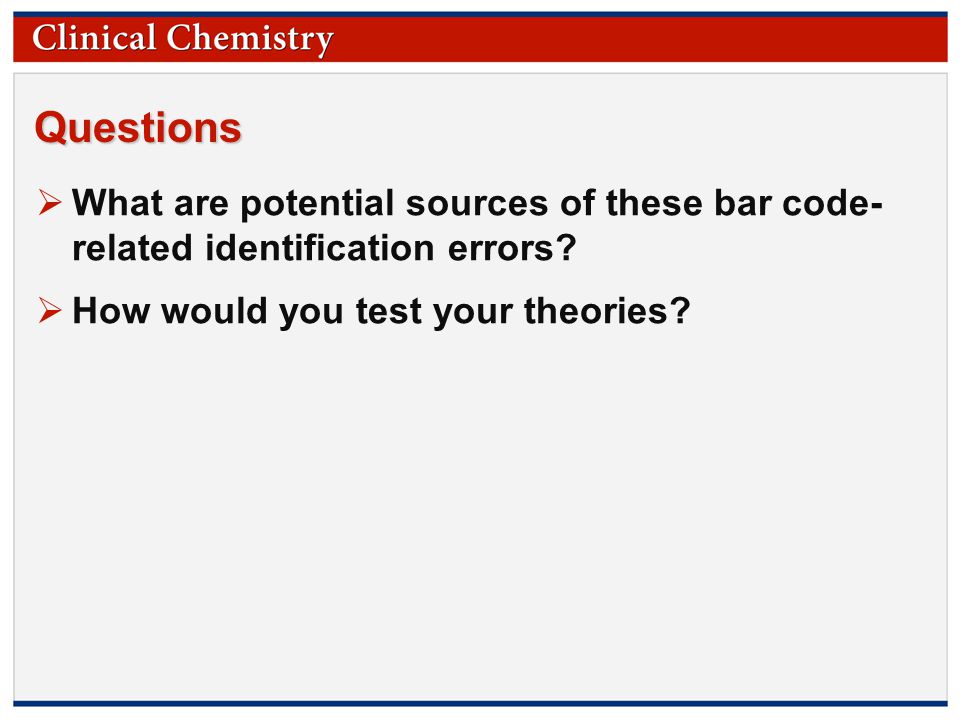Click the empty gray area below the bullets
Image resolution: width=960 pixels, height=720 pixels.
(x=480, y=514)
